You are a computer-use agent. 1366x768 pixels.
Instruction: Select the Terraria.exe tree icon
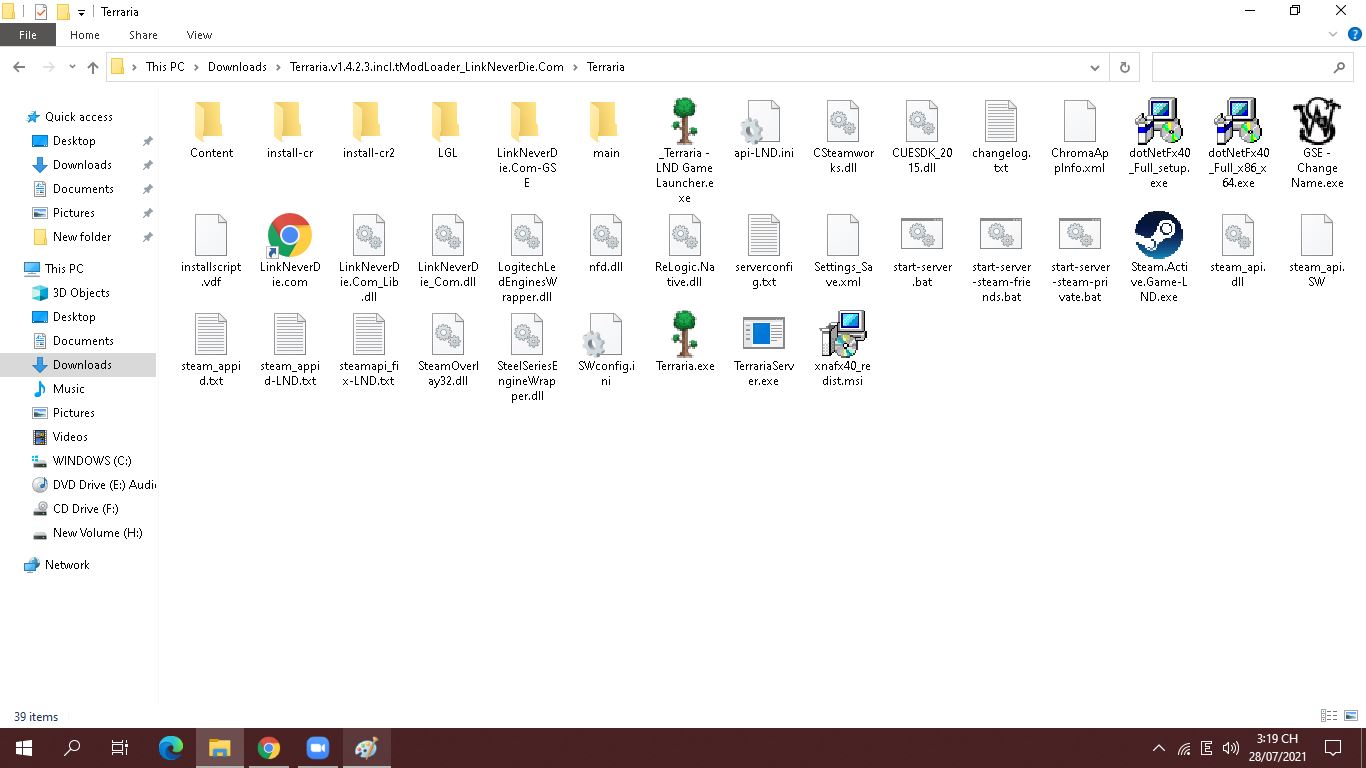point(685,334)
